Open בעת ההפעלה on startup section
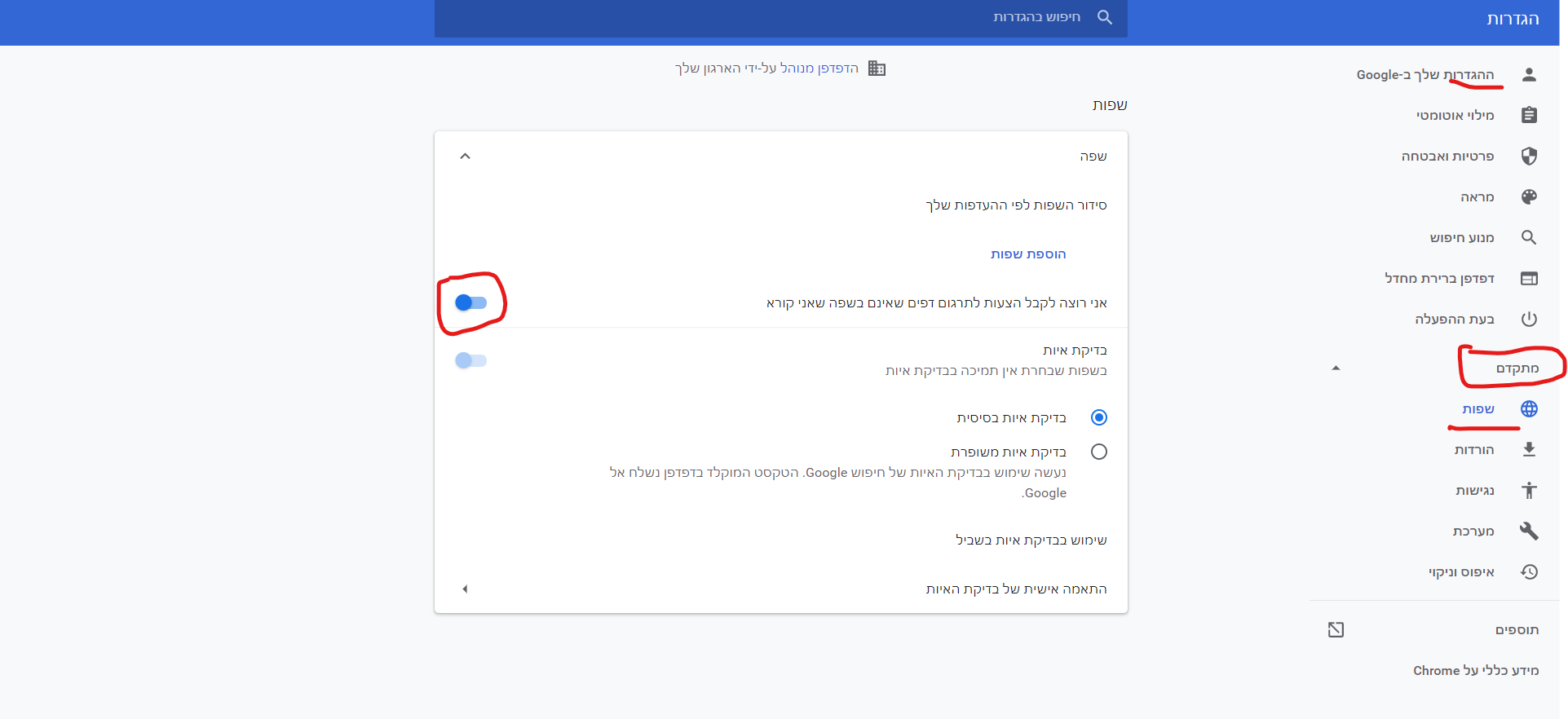This screenshot has width=1568, height=719. [x=1455, y=320]
